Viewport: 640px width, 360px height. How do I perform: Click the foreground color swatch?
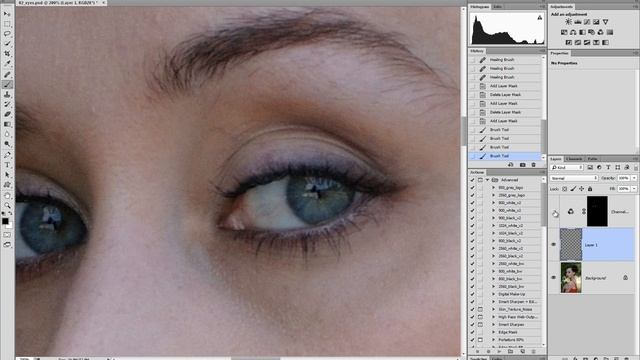[5, 221]
